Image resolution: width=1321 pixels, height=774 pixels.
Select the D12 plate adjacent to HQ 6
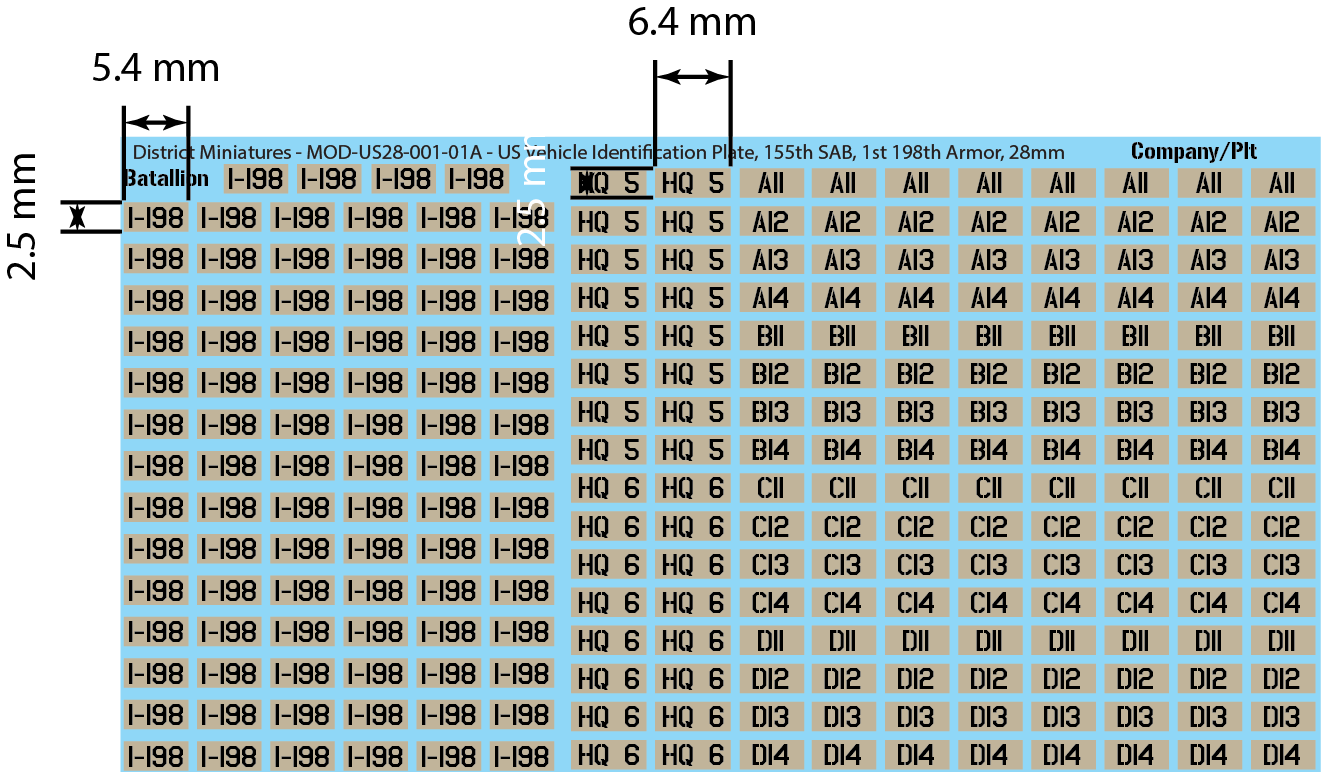(771, 678)
